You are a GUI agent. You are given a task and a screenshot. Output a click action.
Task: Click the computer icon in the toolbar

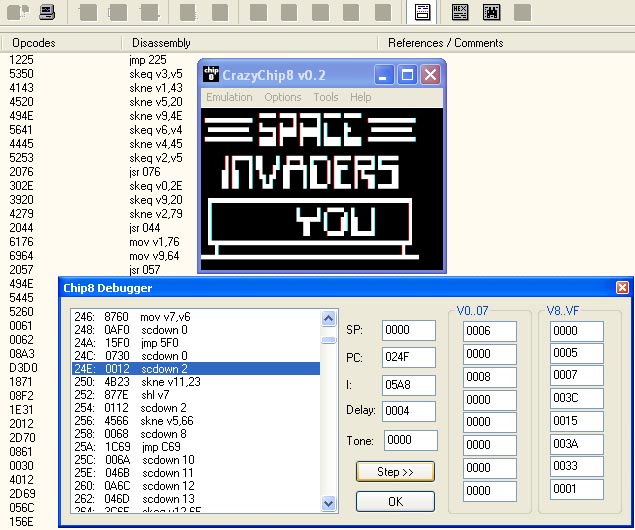[x=48, y=13]
